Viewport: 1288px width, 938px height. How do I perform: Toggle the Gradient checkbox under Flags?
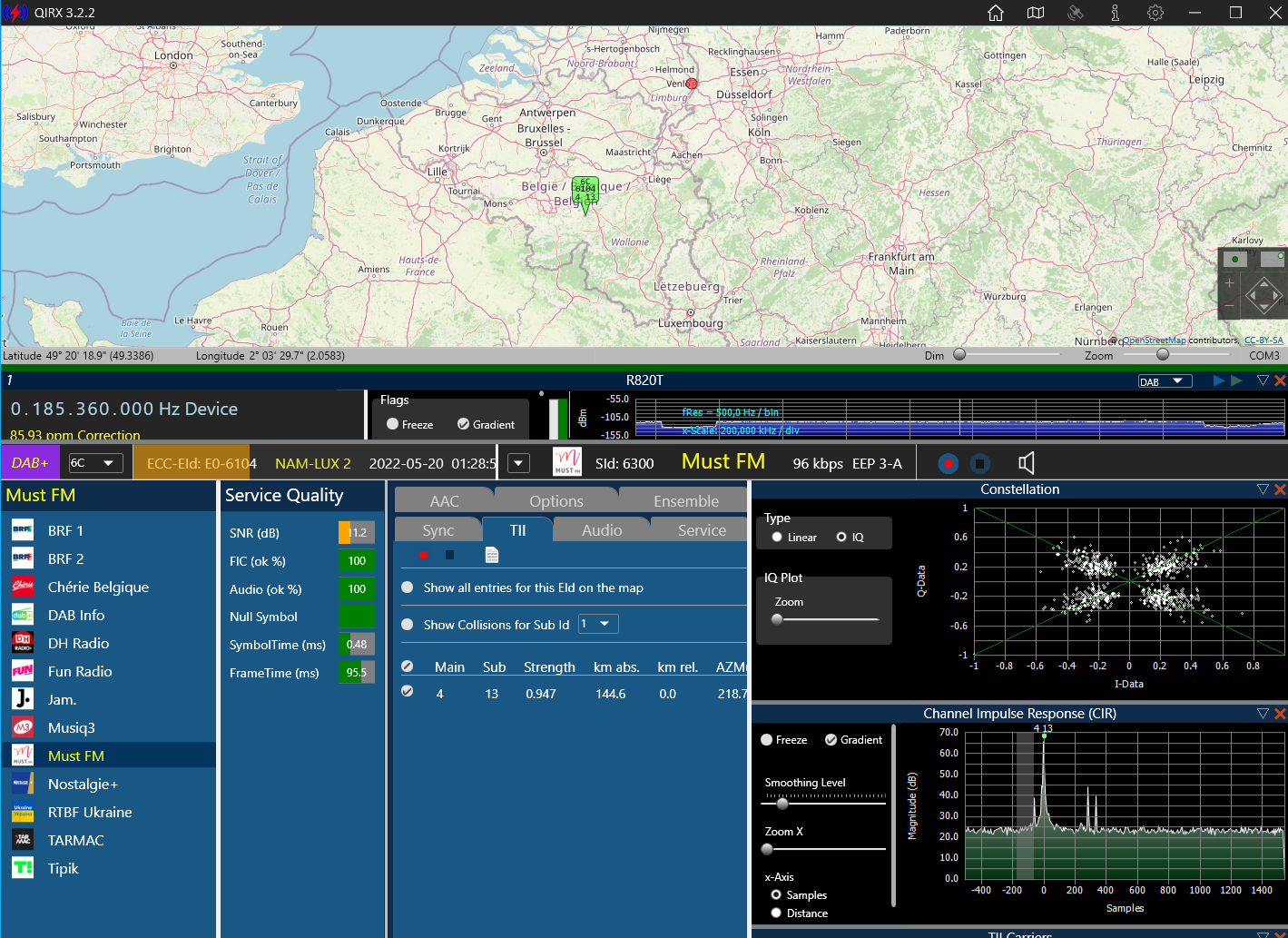(x=486, y=424)
